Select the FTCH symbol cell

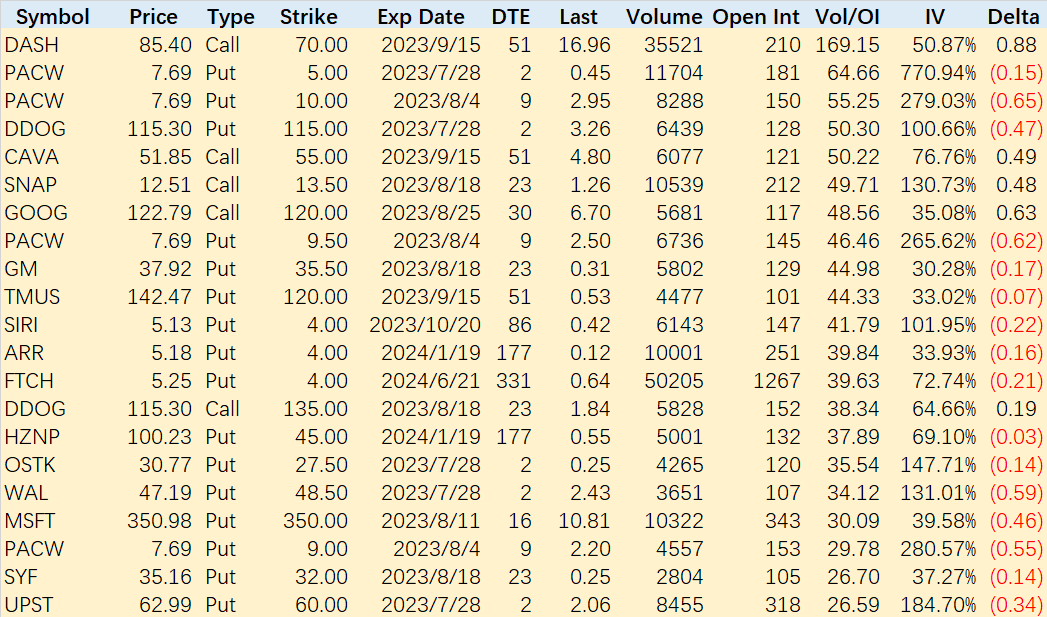[29, 381]
